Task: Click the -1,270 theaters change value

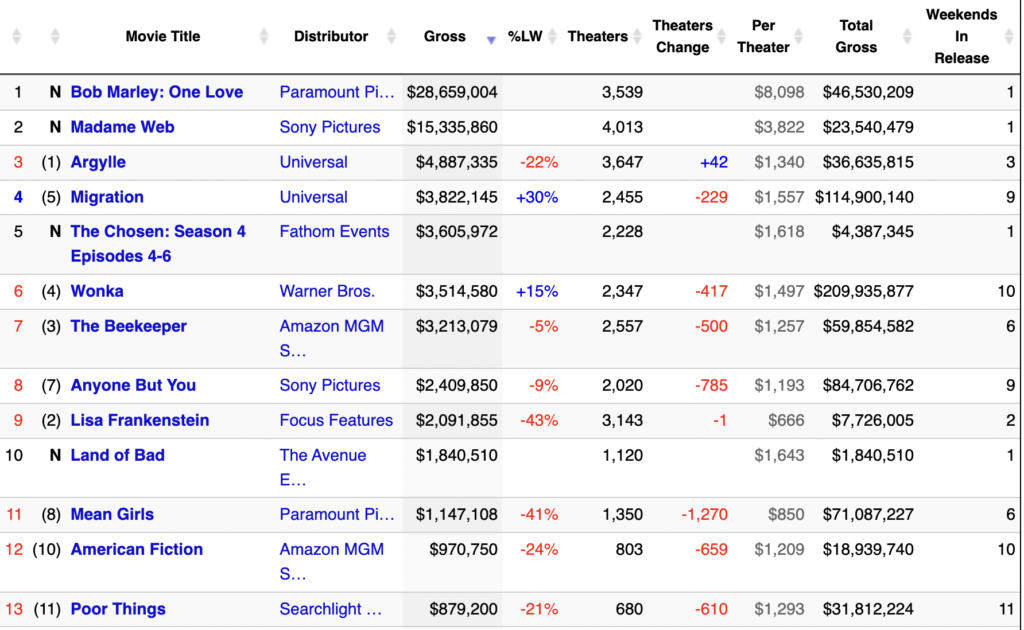Action: pyautogui.click(x=705, y=514)
